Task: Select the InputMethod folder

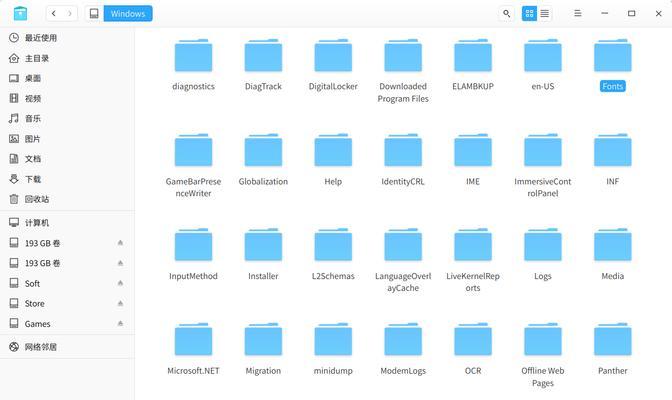Action: [193, 255]
